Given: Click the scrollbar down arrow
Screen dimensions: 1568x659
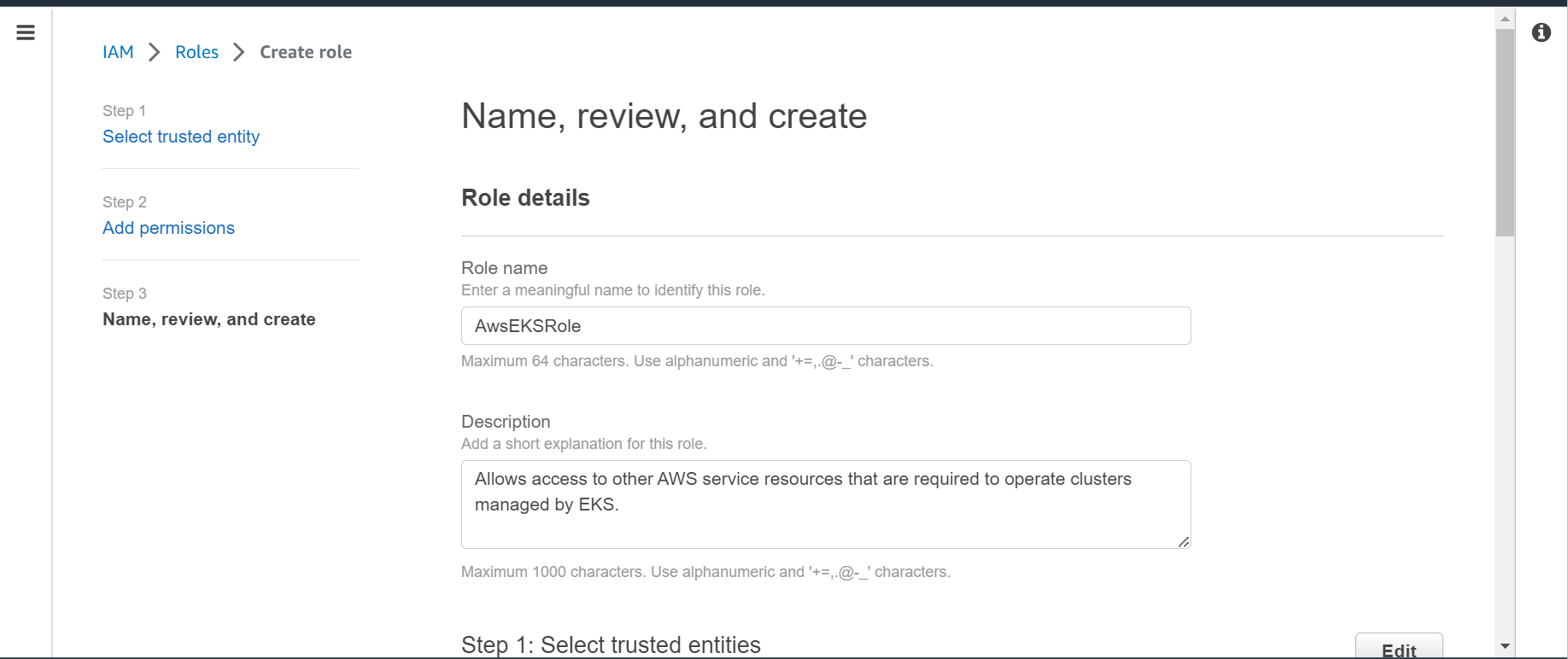Looking at the screenshot, I should [x=1505, y=646].
